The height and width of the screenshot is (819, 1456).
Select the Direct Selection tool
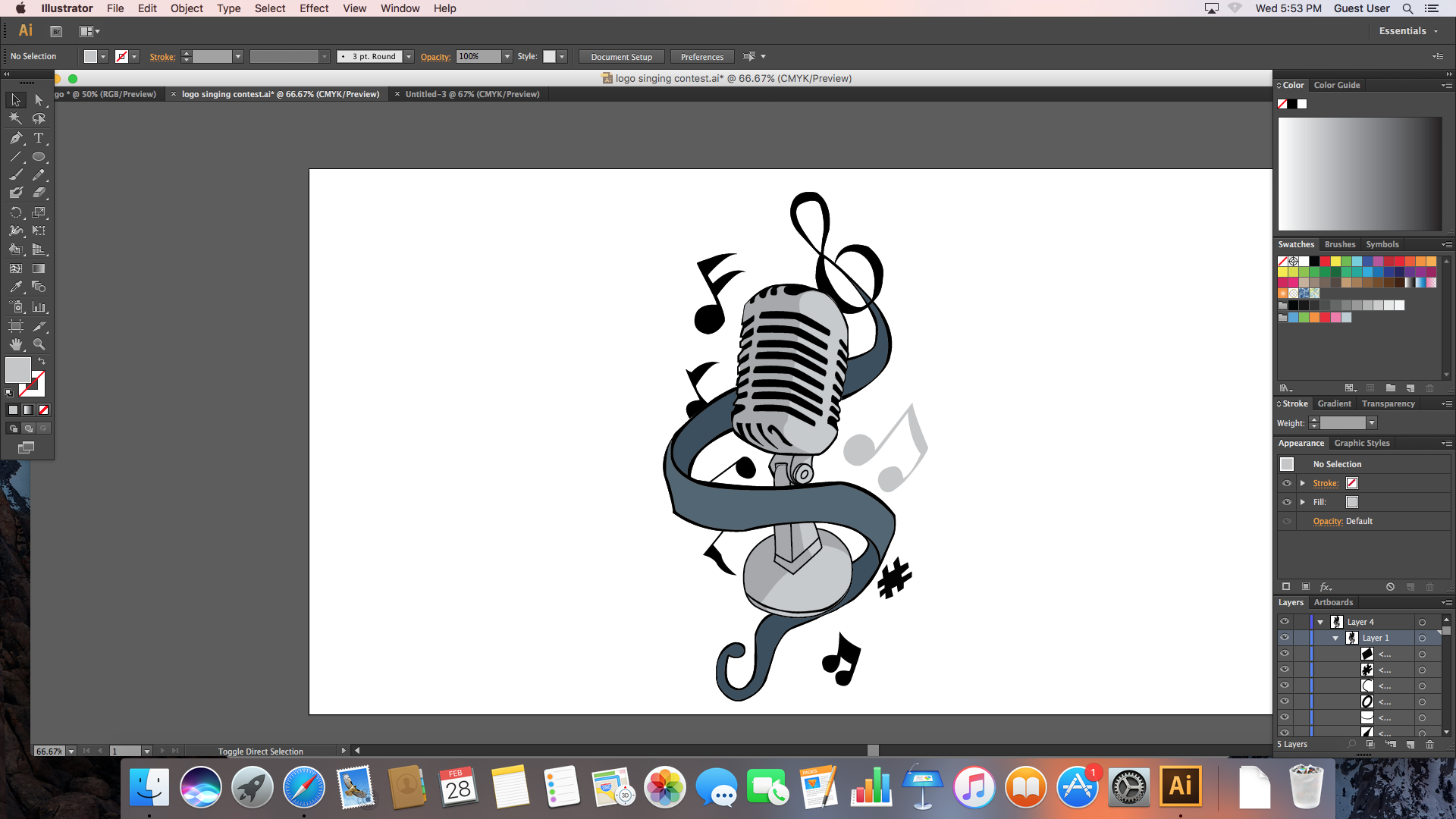(39, 100)
